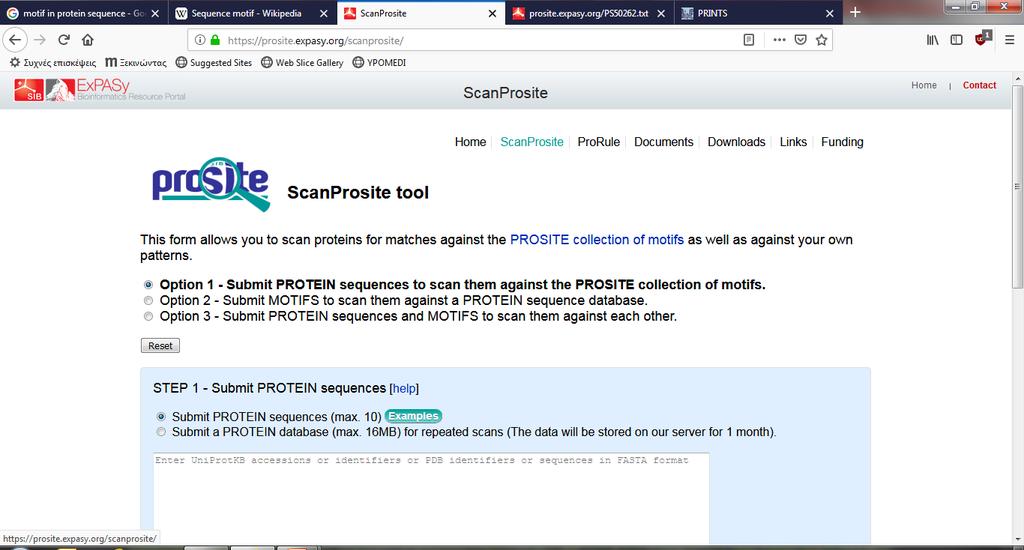Select Option 3 proteins and motifs
Viewport: 1024px width, 550px height.
tap(148, 316)
